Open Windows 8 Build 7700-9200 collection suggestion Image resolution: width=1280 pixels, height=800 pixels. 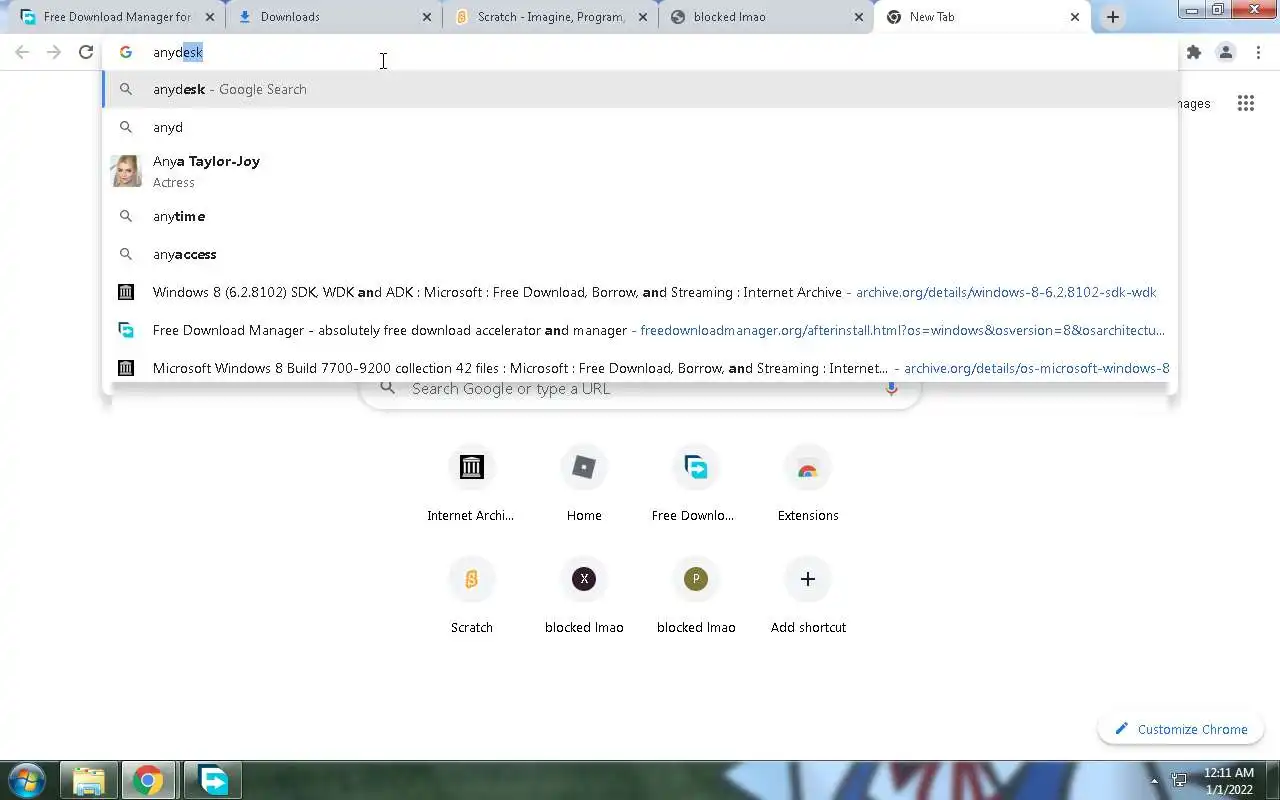click(640, 366)
